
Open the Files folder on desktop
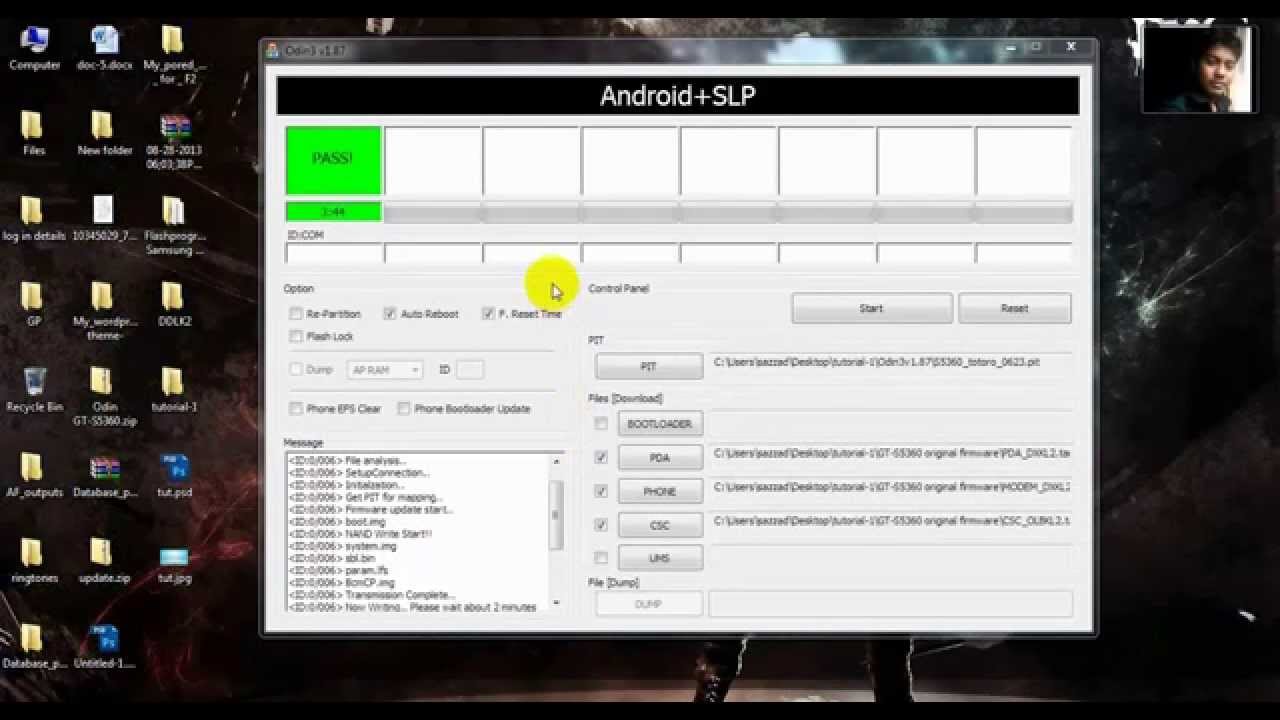(x=33, y=133)
